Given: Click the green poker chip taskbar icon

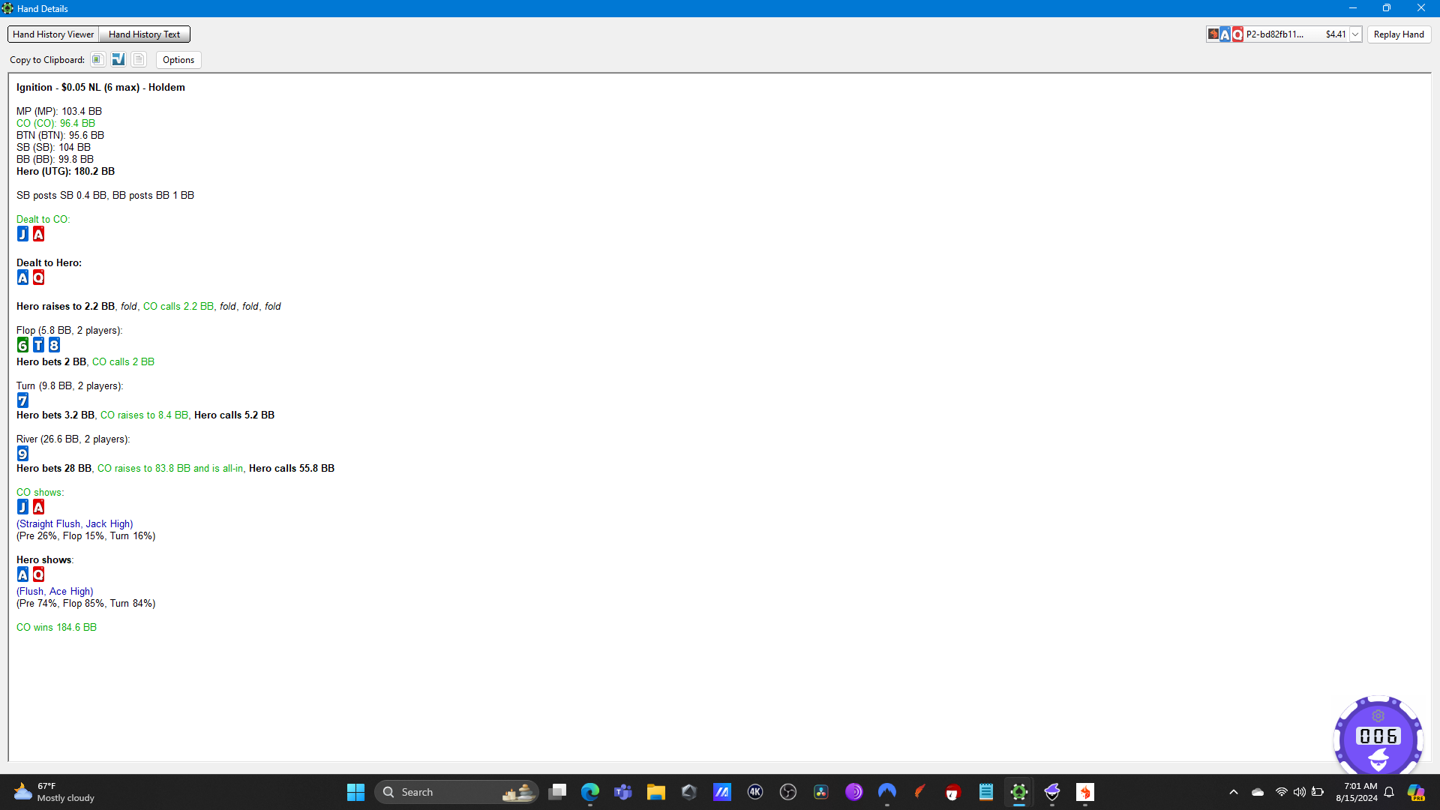Looking at the screenshot, I should 1018,792.
